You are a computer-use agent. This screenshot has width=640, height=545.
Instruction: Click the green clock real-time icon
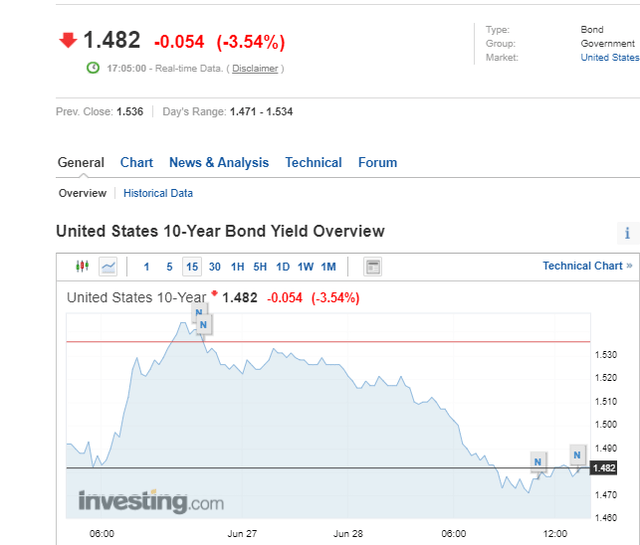[93, 68]
